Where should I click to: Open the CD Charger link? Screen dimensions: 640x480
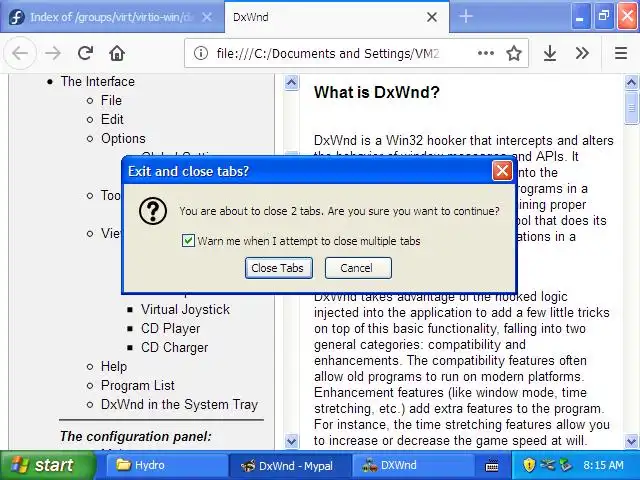[174, 347]
